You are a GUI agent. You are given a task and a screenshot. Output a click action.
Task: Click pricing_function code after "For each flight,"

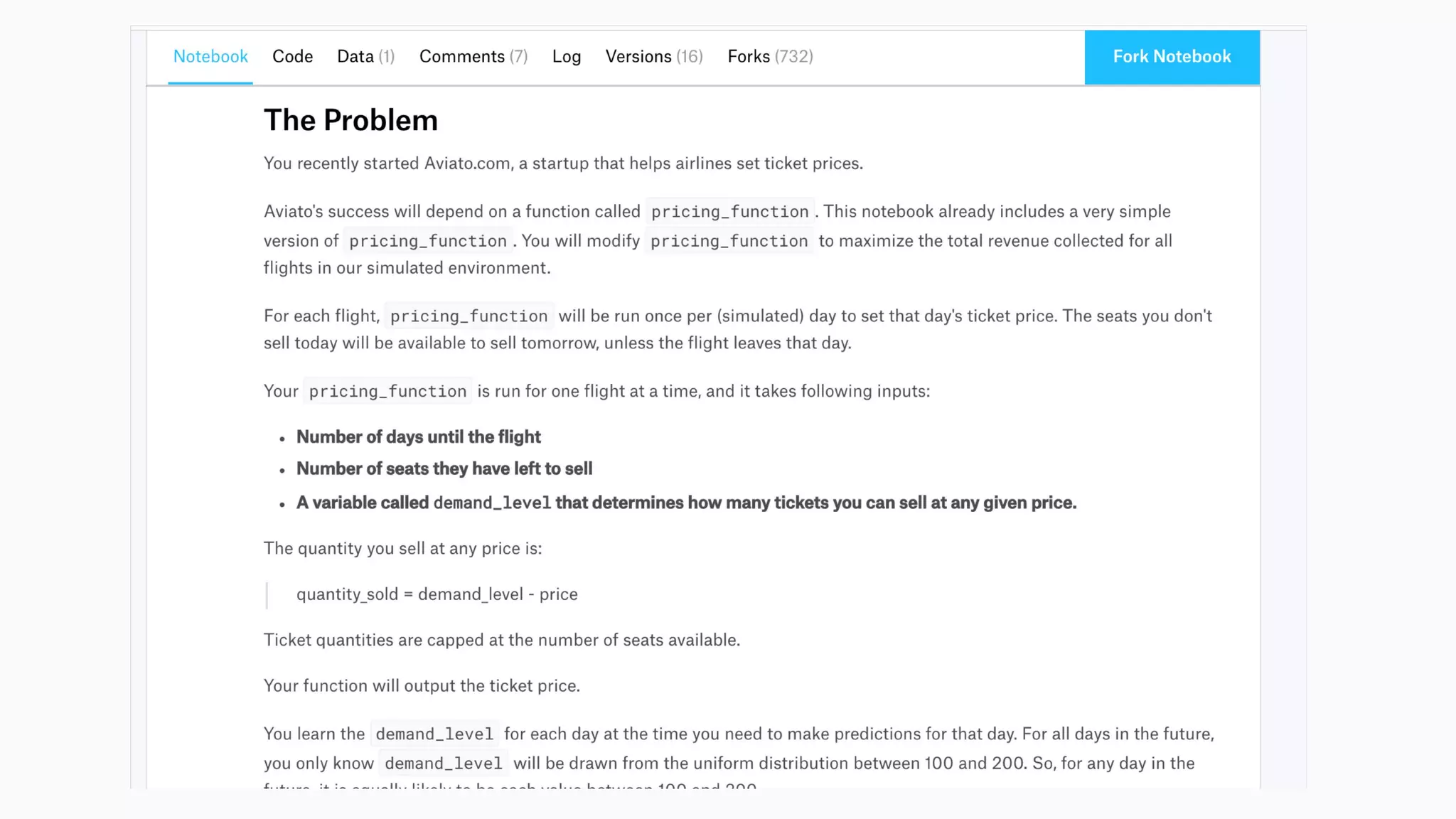(x=469, y=316)
